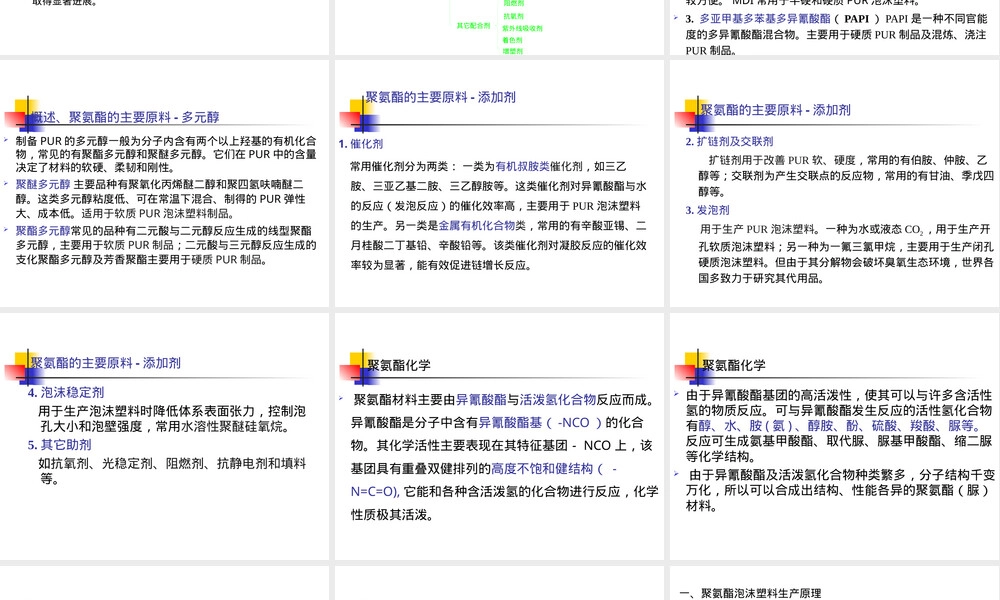The image size is (1000, 600).
Task: Click the blue term 有机叔胺类
Action: point(522,166)
